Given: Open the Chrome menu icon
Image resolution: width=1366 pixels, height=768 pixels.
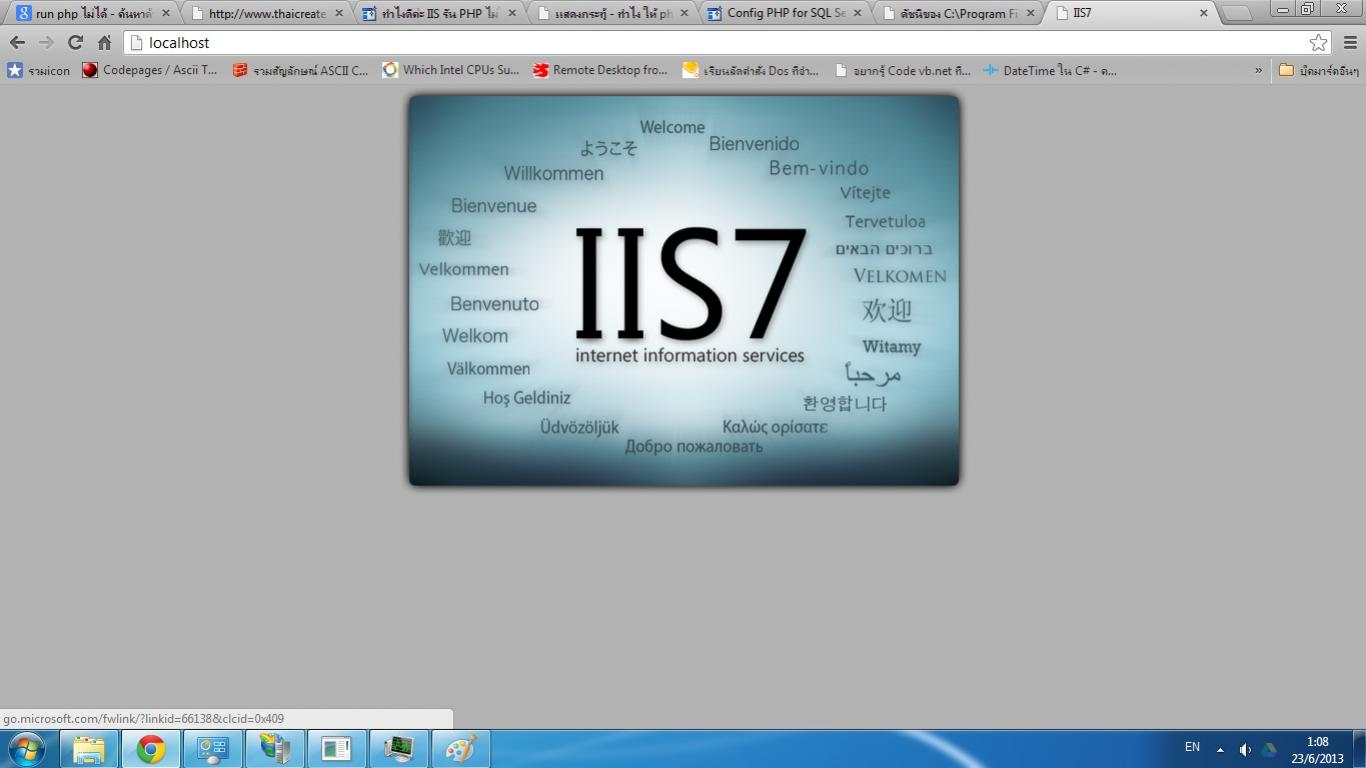Looking at the screenshot, I should point(1350,42).
